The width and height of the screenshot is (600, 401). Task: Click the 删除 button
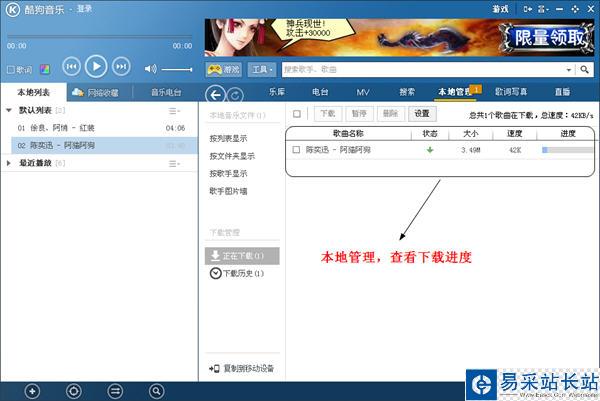391,114
